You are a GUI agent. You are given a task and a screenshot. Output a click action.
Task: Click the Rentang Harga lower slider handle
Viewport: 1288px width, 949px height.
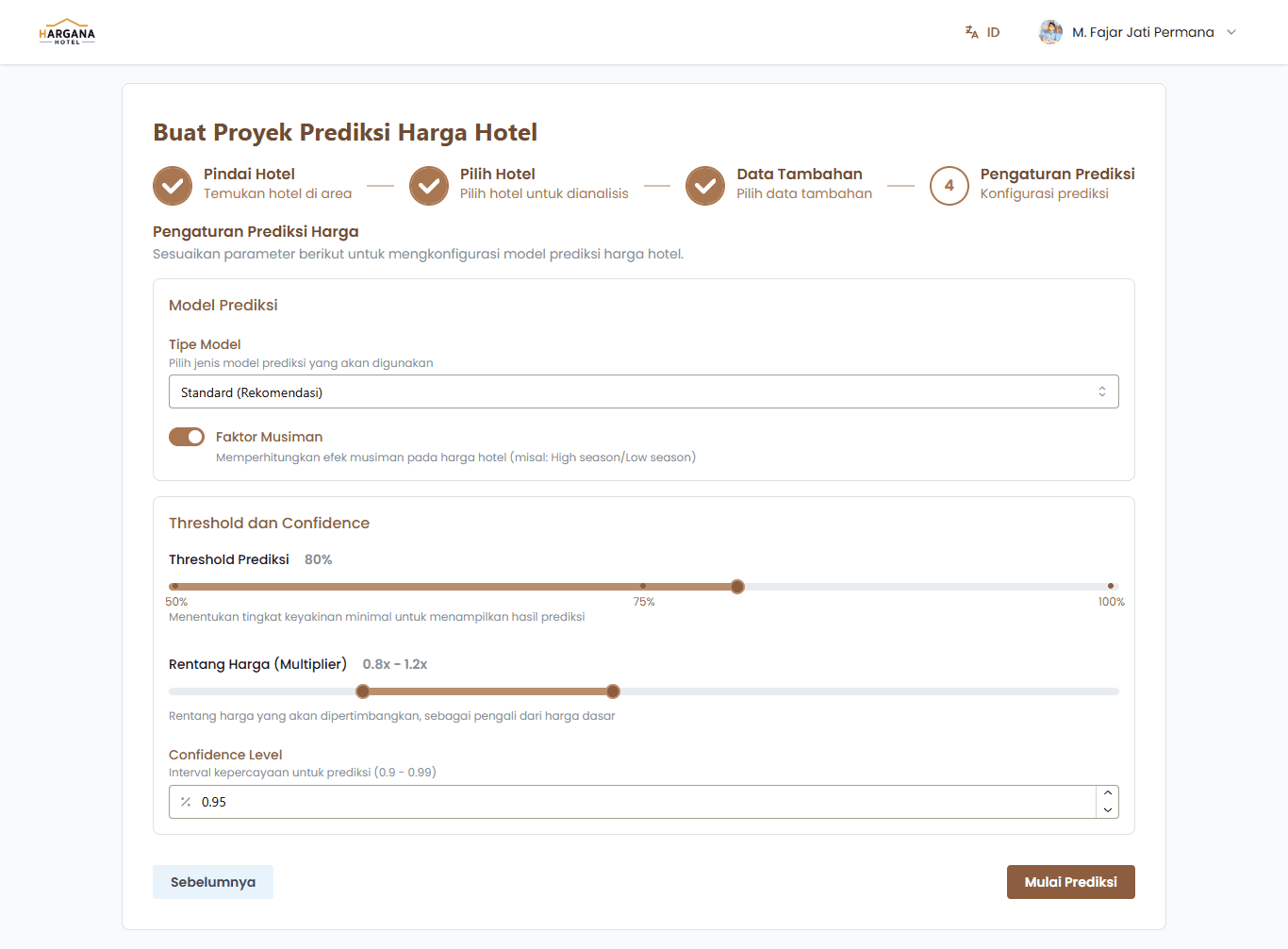click(x=363, y=691)
